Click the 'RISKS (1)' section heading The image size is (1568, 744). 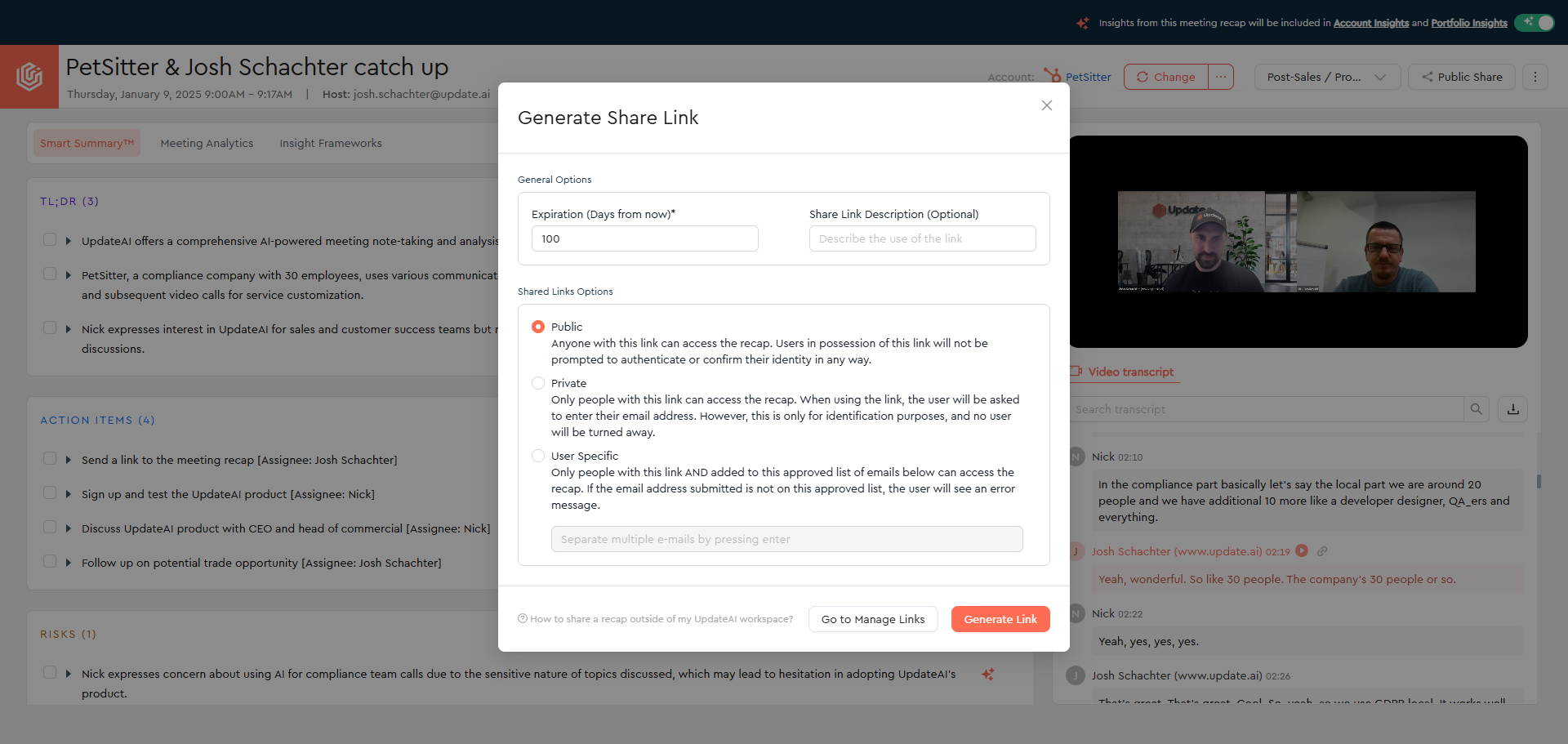(x=68, y=634)
